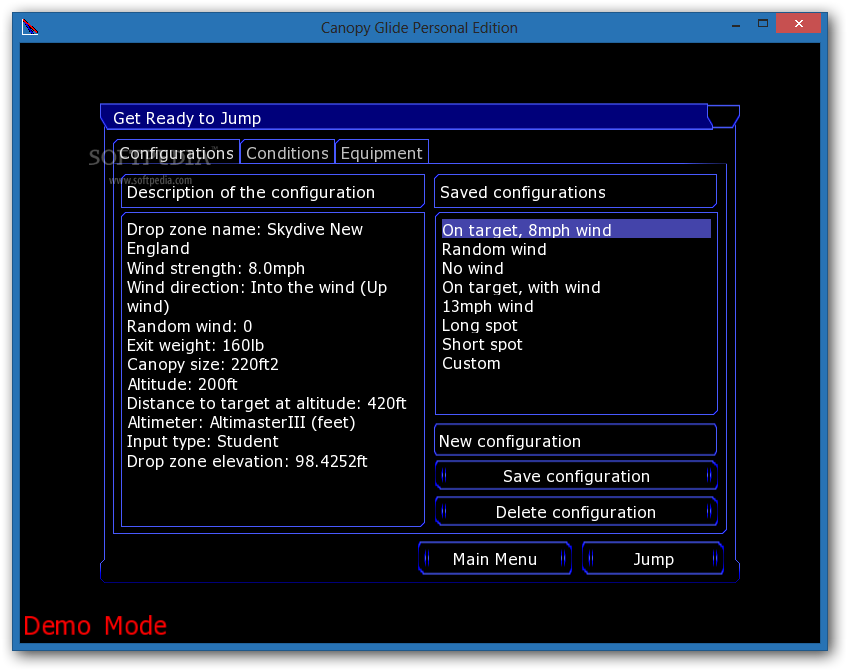
Task: Choose the 'No wind' configuration
Action: tap(576, 268)
